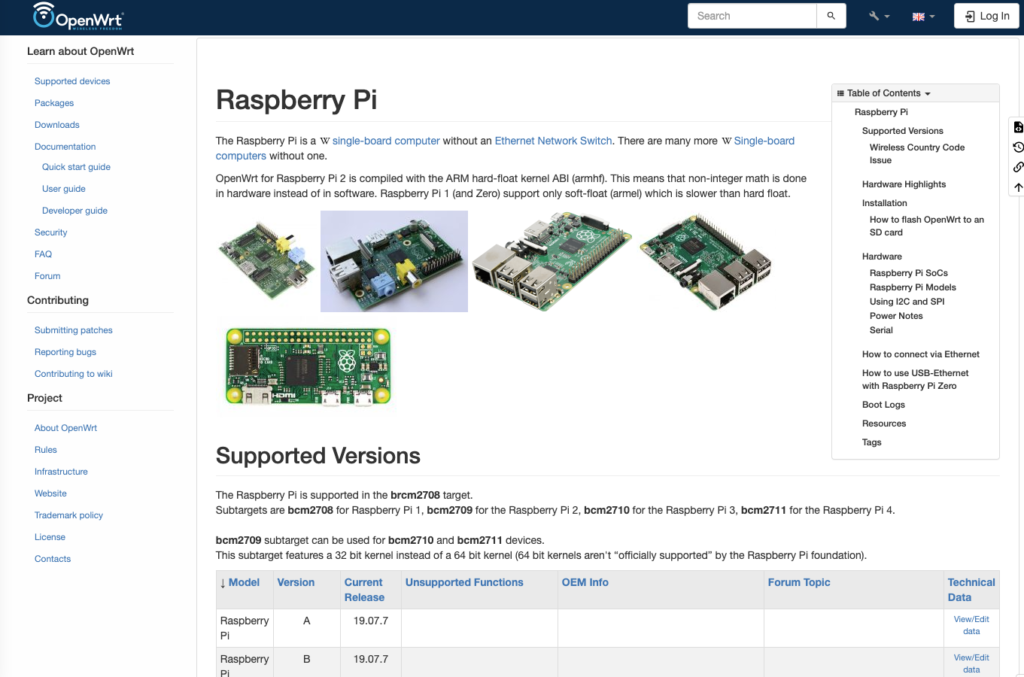Screen dimensions: 1024x677
Task: Open Supported devices in the sidebar
Action: click(x=72, y=81)
